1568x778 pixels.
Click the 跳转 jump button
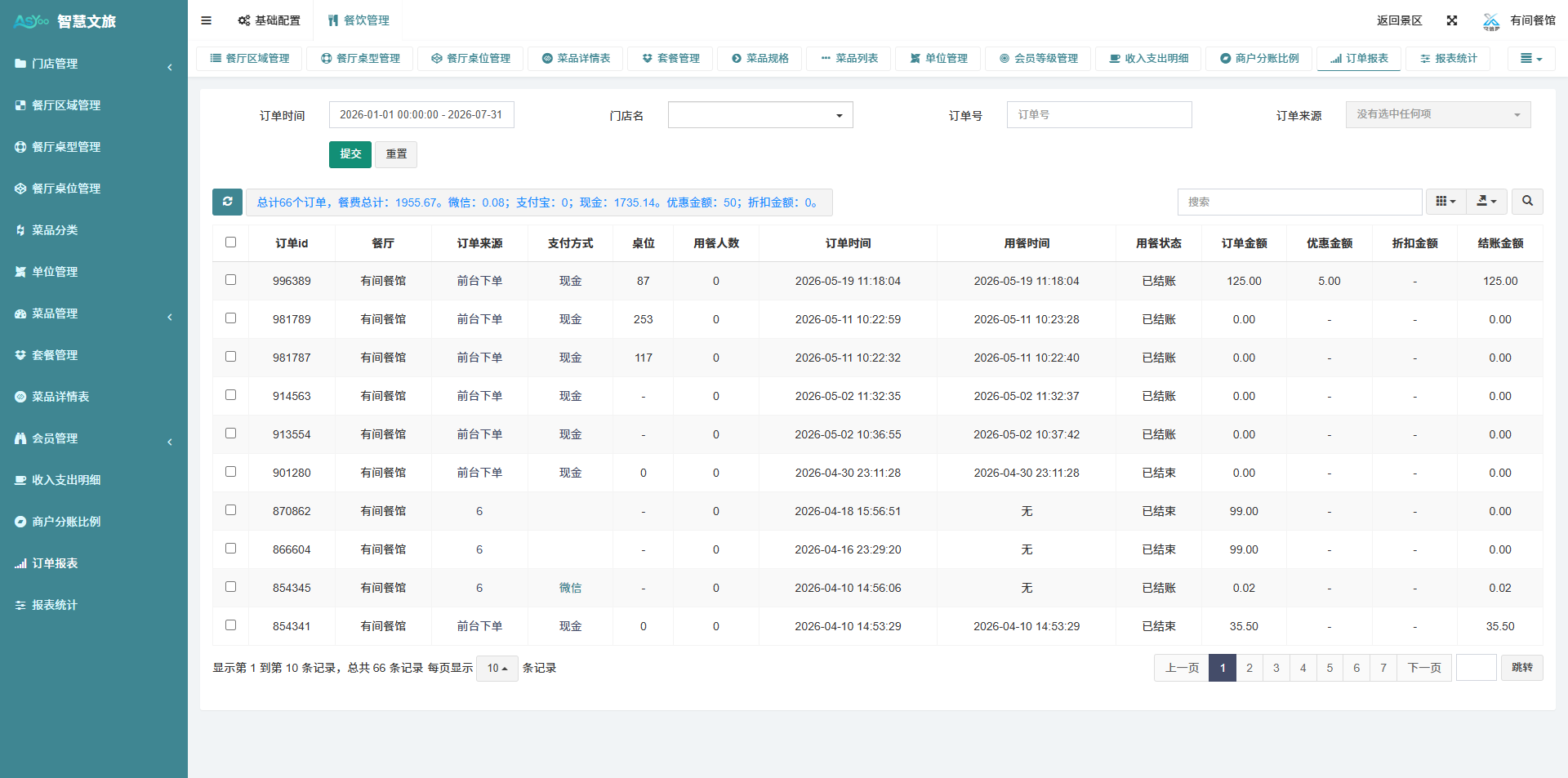1521,668
